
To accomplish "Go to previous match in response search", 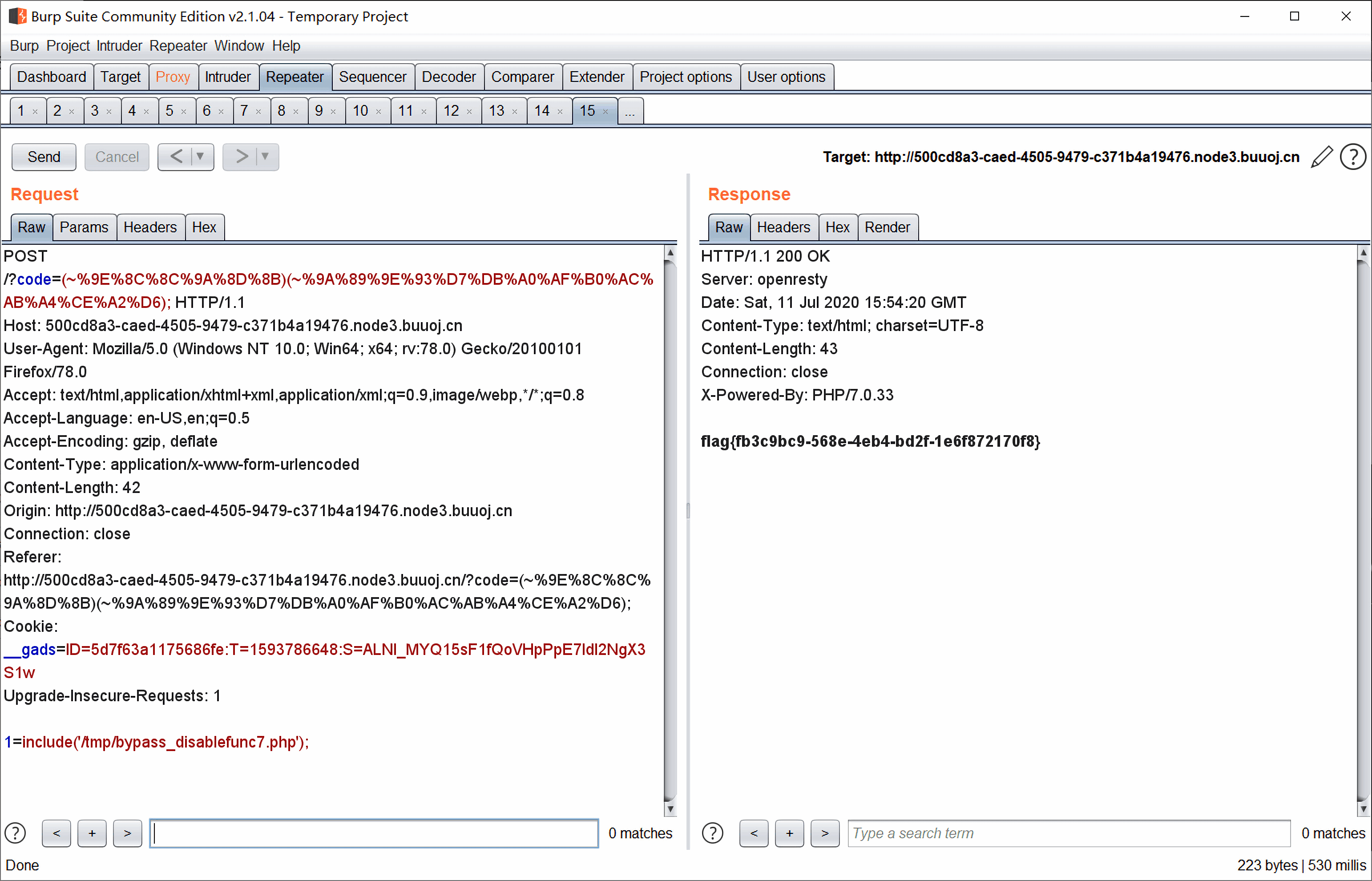I will 754,833.
